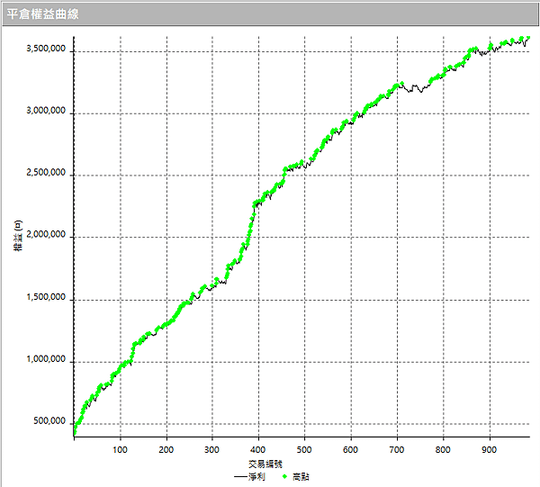Click the 2,500,000 y-axis label

[x=46, y=173]
